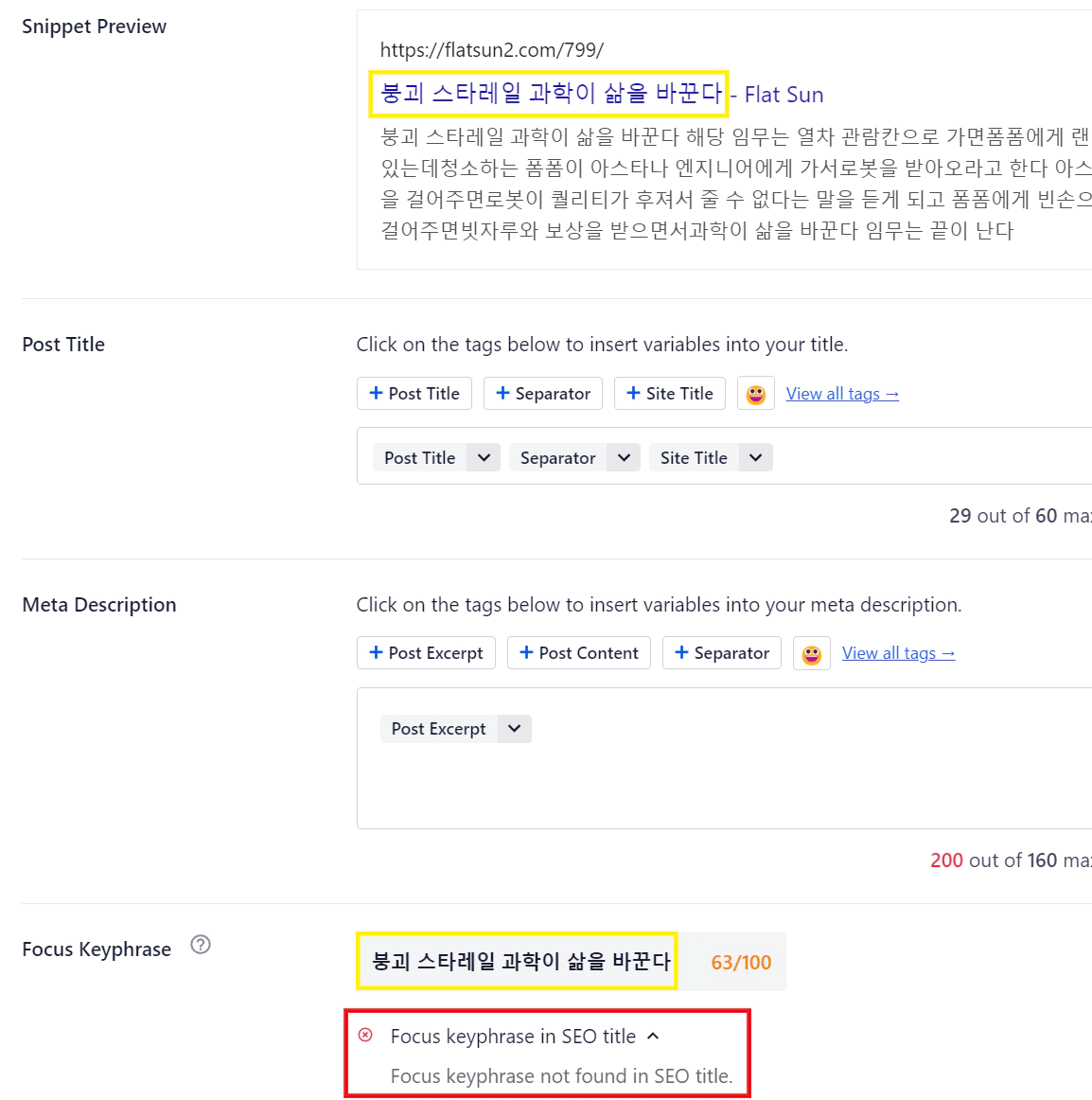Open dropdown arrow on Separator chip
This screenshot has height=1100, width=1092.
(x=625, y=457)
